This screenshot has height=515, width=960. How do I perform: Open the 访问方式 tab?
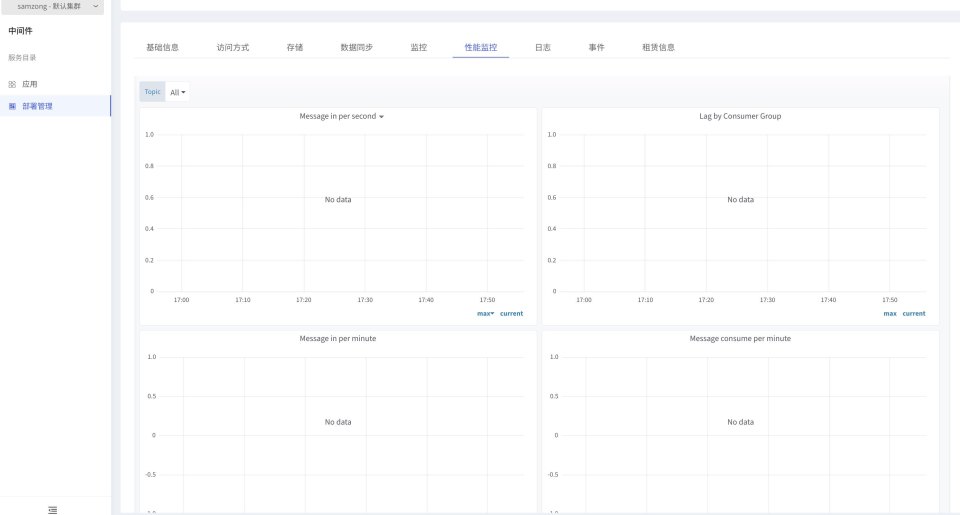click(232, 47)
